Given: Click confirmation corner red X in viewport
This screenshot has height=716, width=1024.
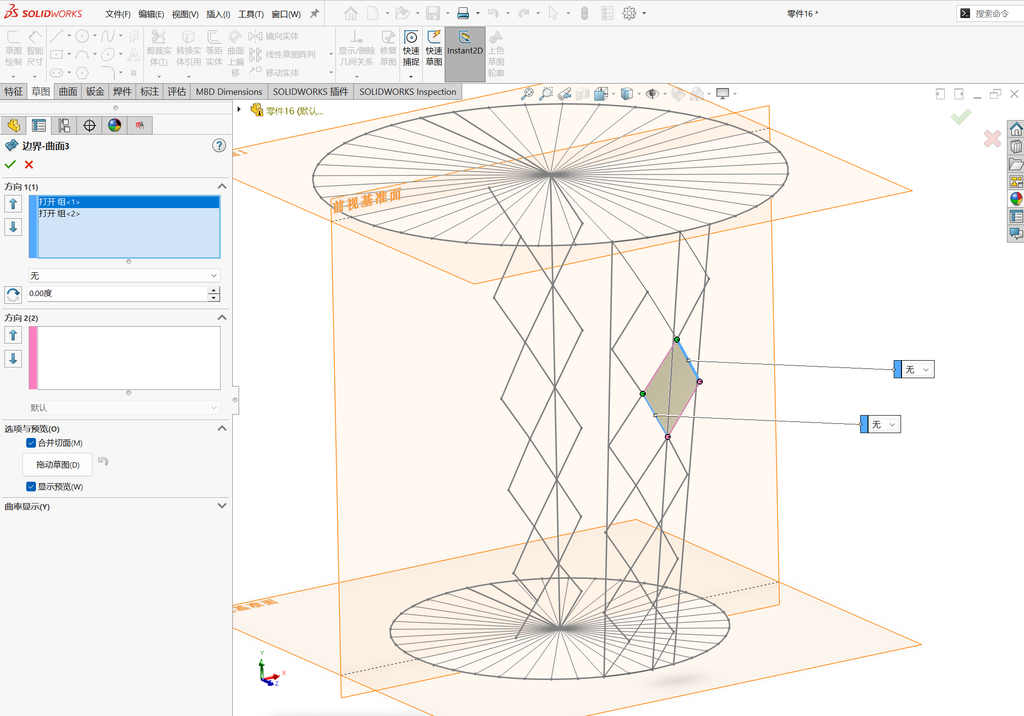Looking at the screenshot, I should [992, 138].
